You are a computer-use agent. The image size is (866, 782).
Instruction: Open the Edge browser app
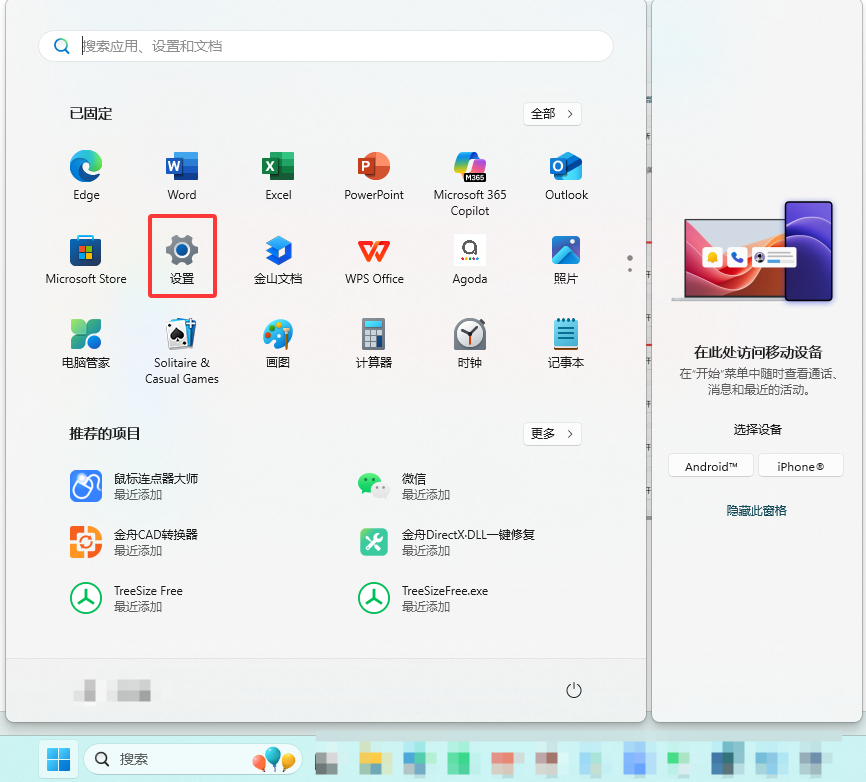(x=86, y=176)
